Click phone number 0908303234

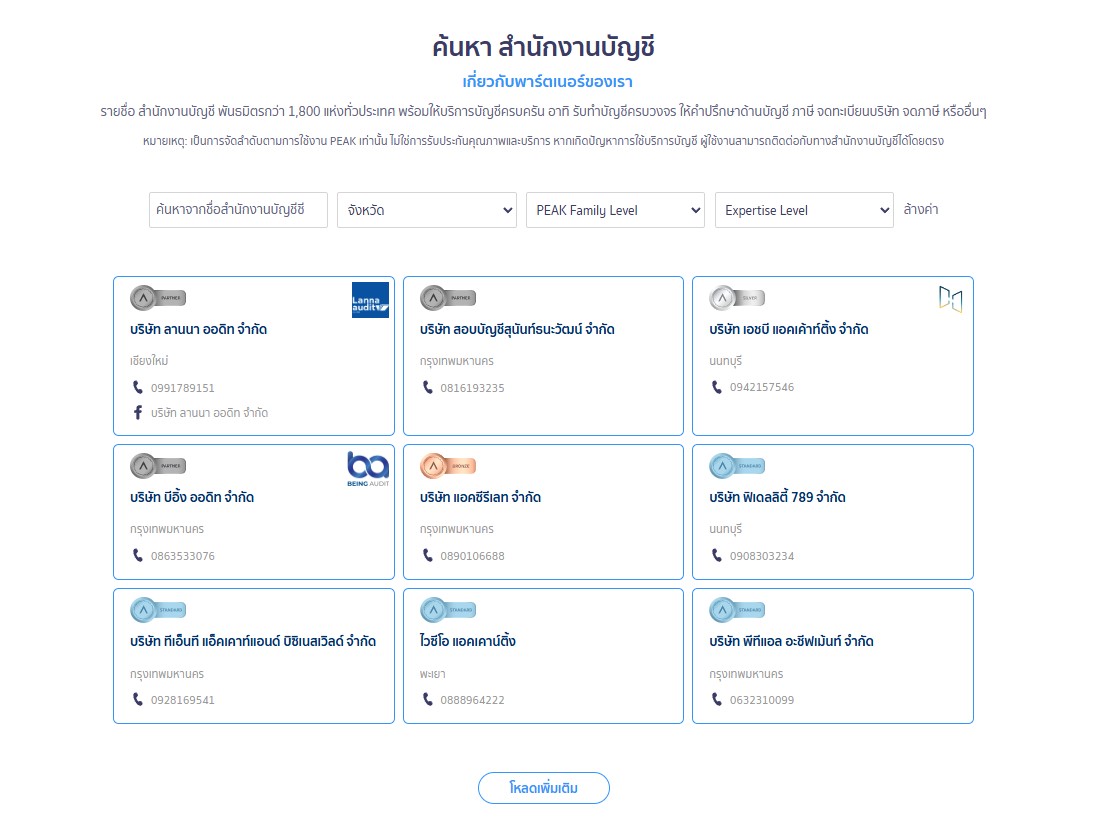click(761, 556)
